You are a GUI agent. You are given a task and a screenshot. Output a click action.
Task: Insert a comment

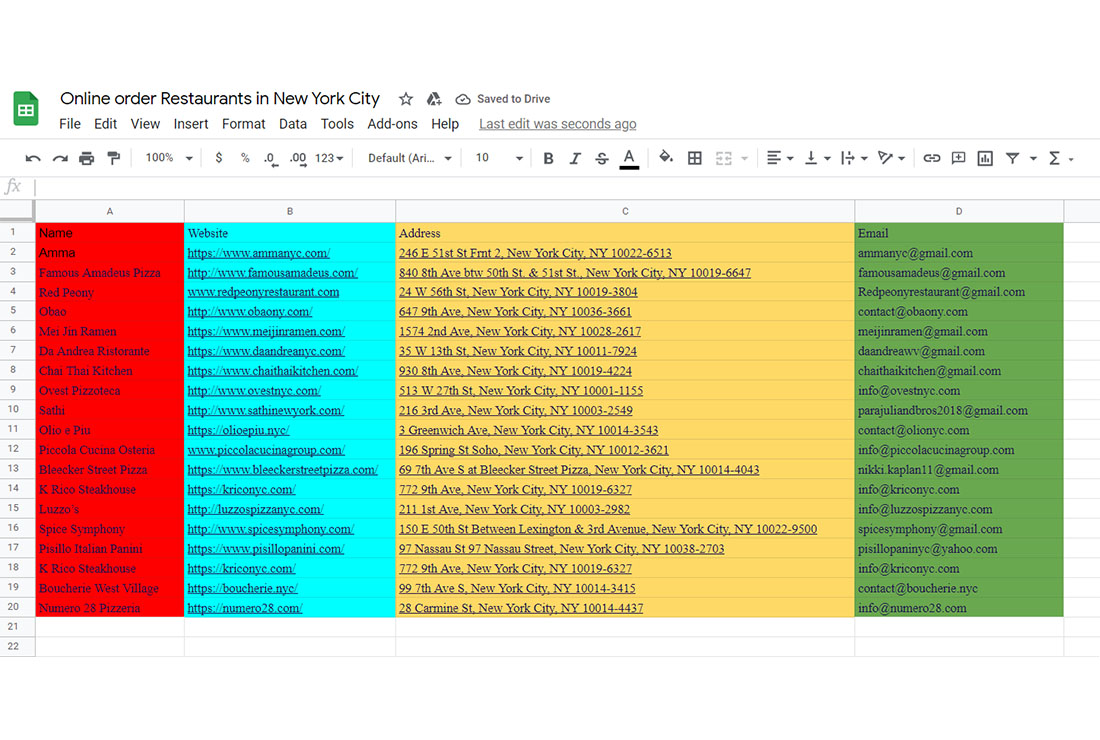click(x=958, y=159)
